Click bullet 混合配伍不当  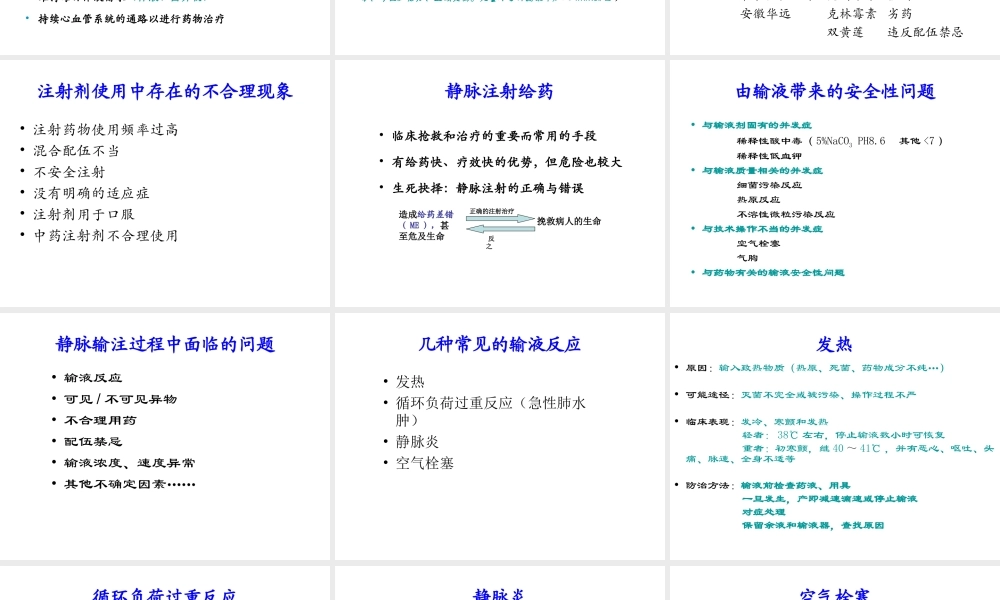(x=77, y=150)
